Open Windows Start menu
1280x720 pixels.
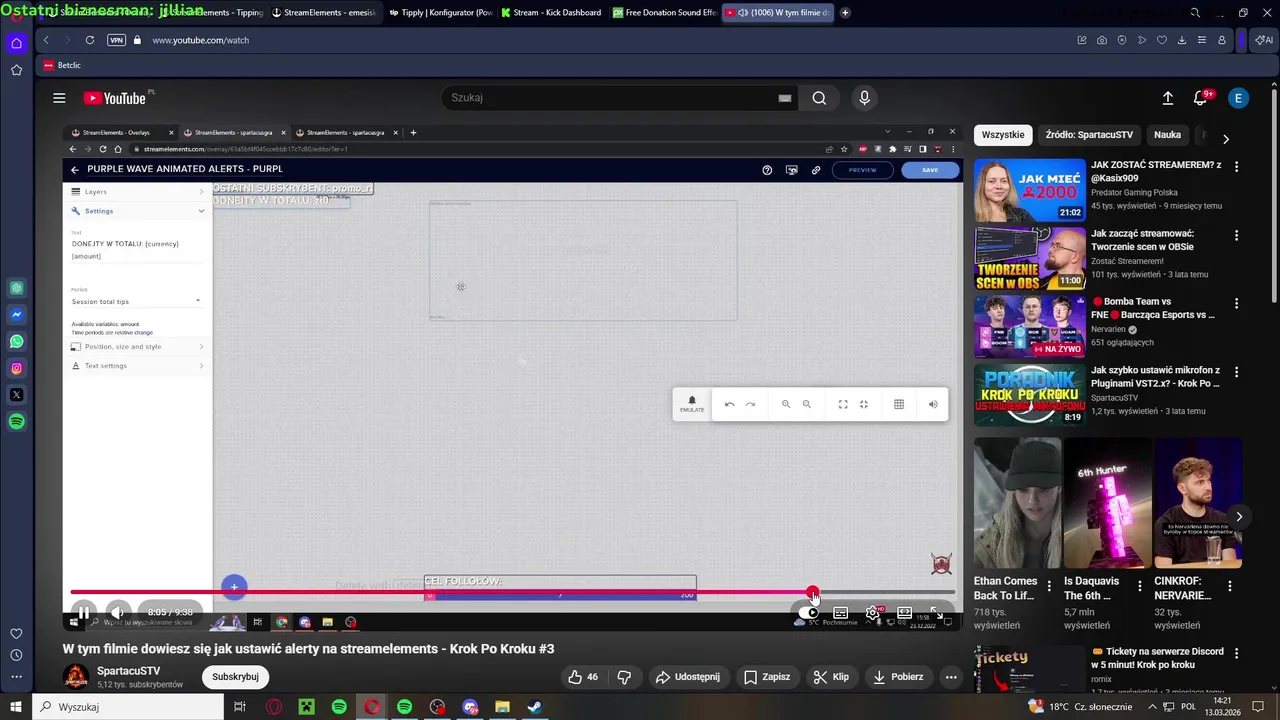15,707
